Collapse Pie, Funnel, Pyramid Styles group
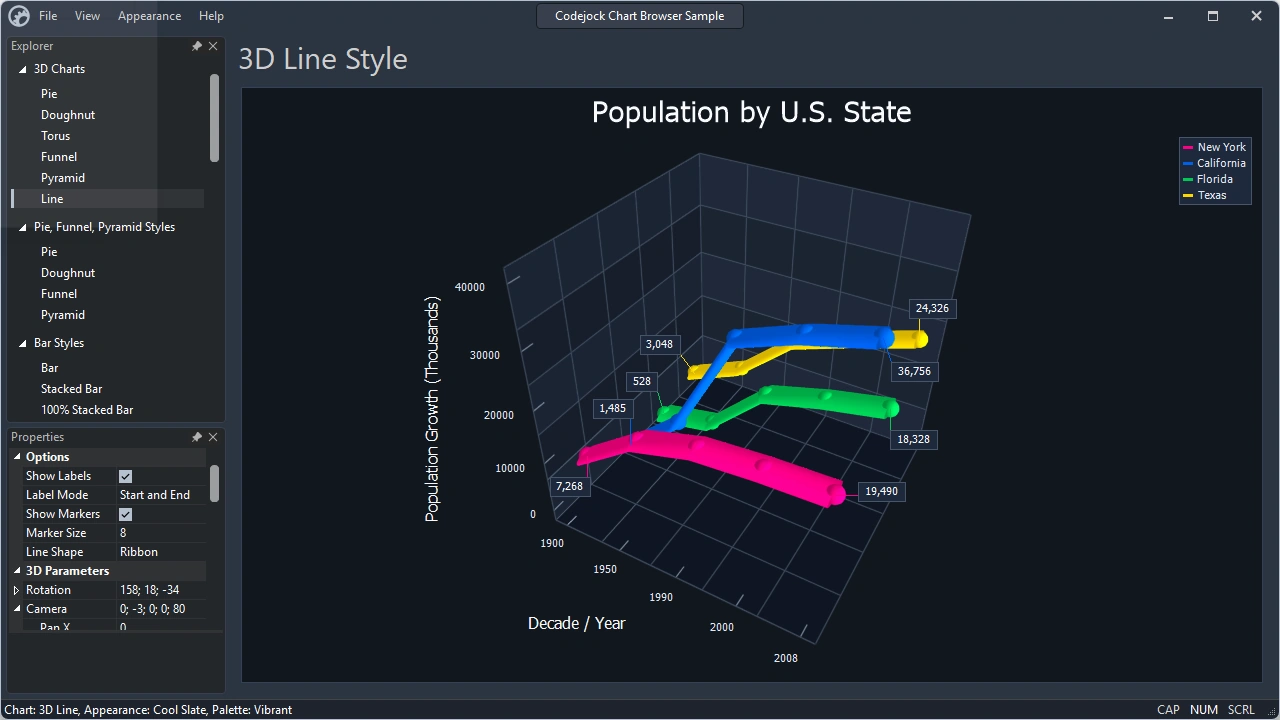The width and height of the screenshot is (1280, 720). pyautogui.click(x=22, y=227)
